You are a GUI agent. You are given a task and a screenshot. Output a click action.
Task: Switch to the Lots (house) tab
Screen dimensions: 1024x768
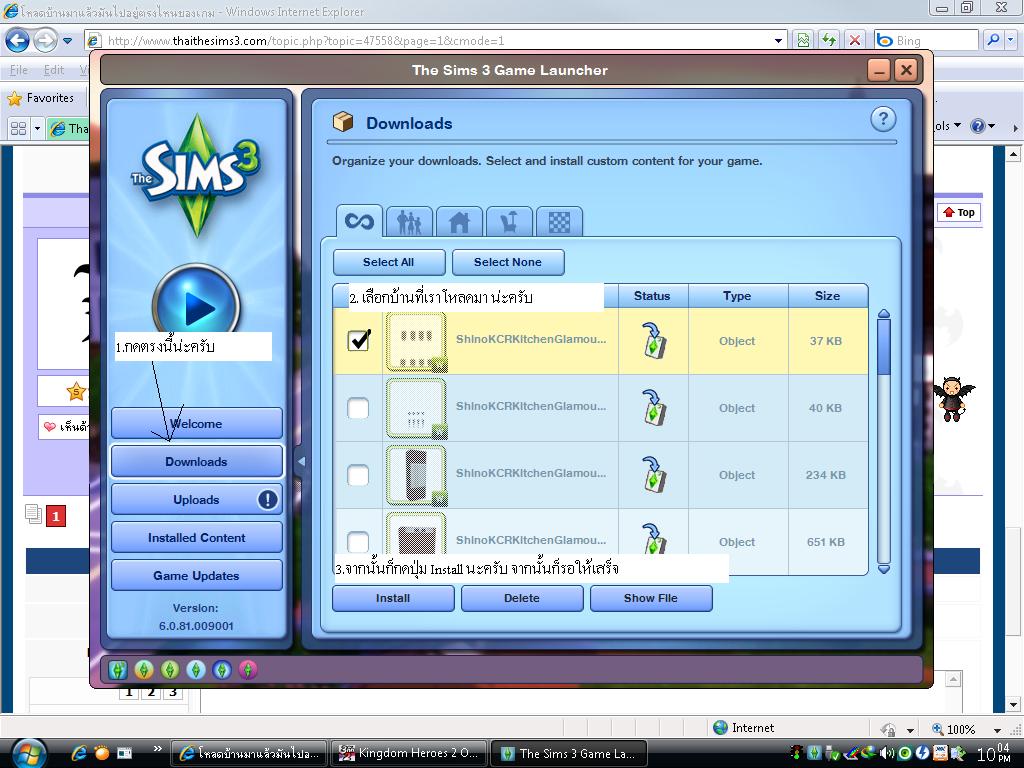459,223
